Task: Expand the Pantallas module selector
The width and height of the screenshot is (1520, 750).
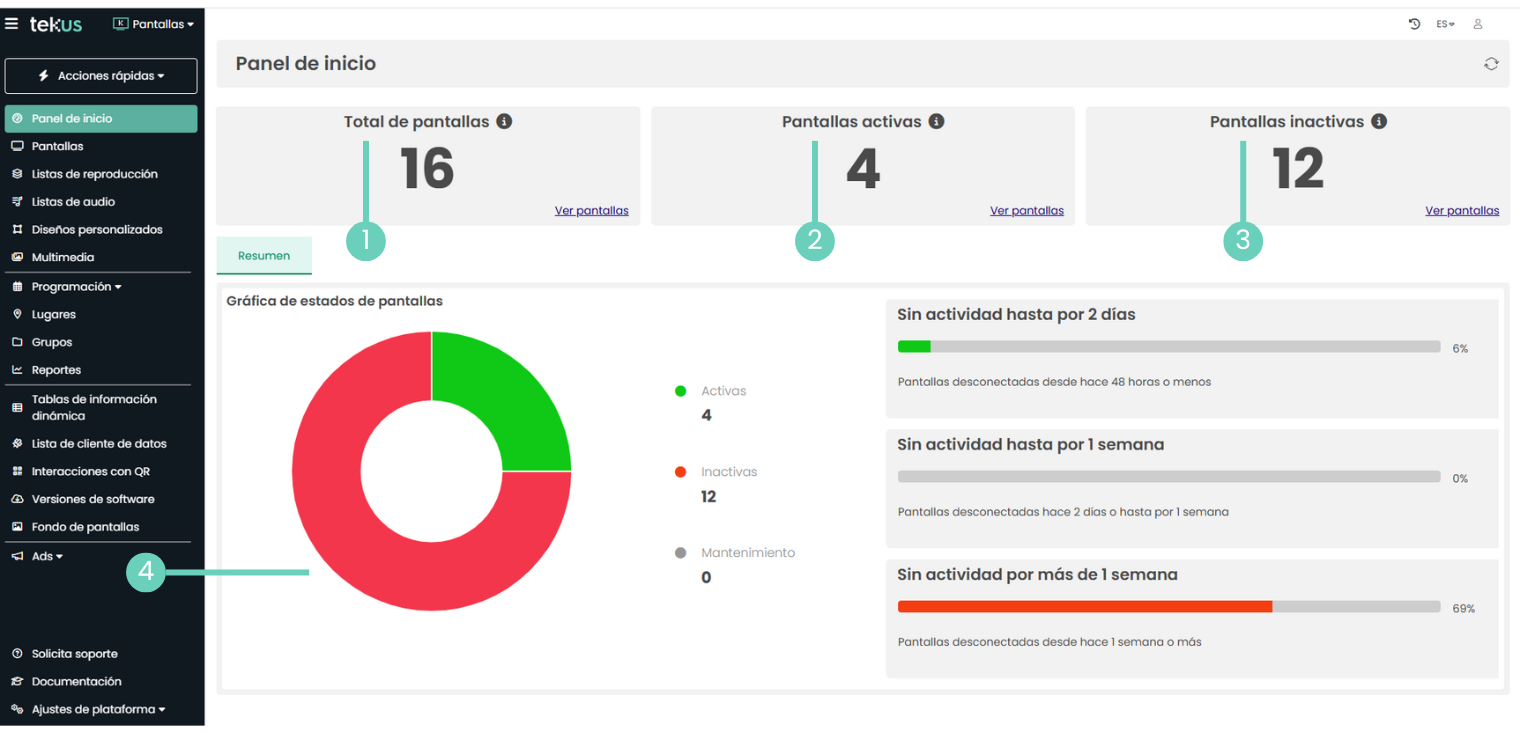Action: [154, 24]
